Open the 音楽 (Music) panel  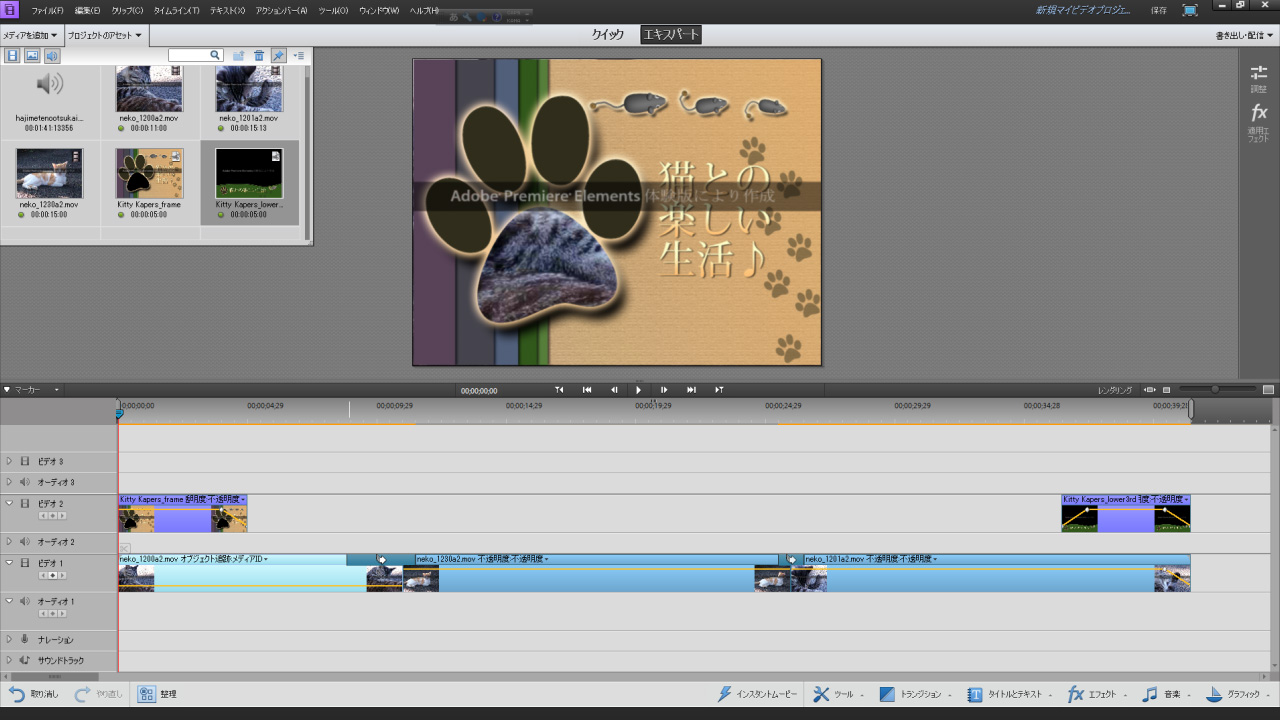[1150, 694]
